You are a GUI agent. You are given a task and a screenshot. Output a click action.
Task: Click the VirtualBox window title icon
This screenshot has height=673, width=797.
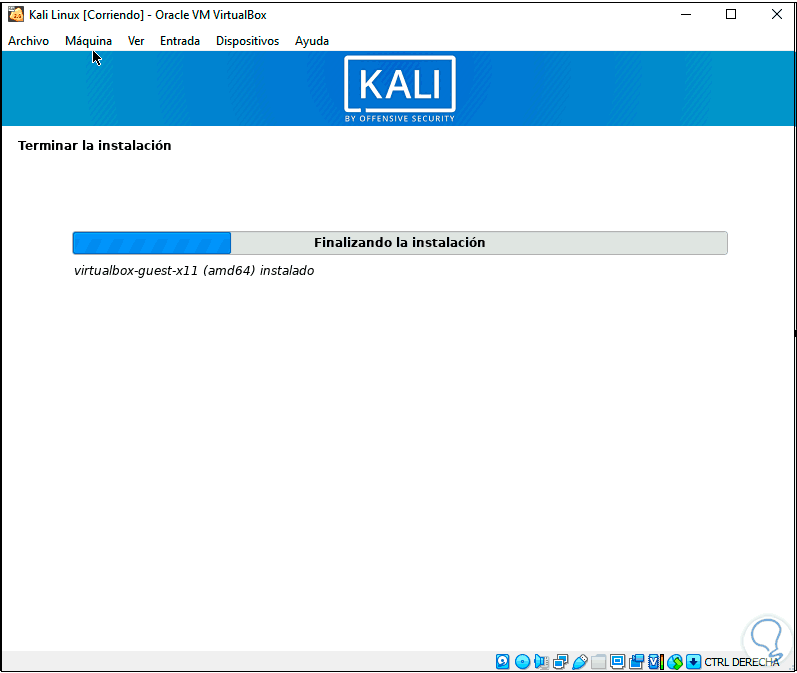coord(16,14)
